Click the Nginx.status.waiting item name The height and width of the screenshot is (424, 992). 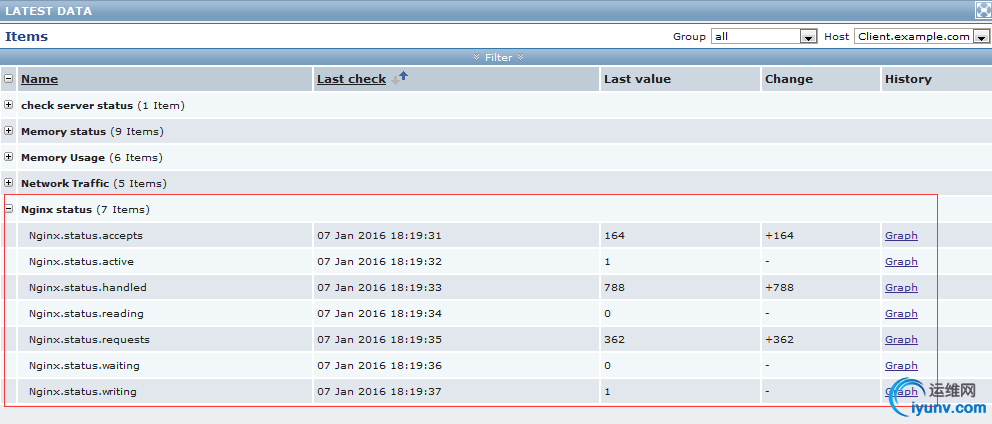[x=84, y=365]
